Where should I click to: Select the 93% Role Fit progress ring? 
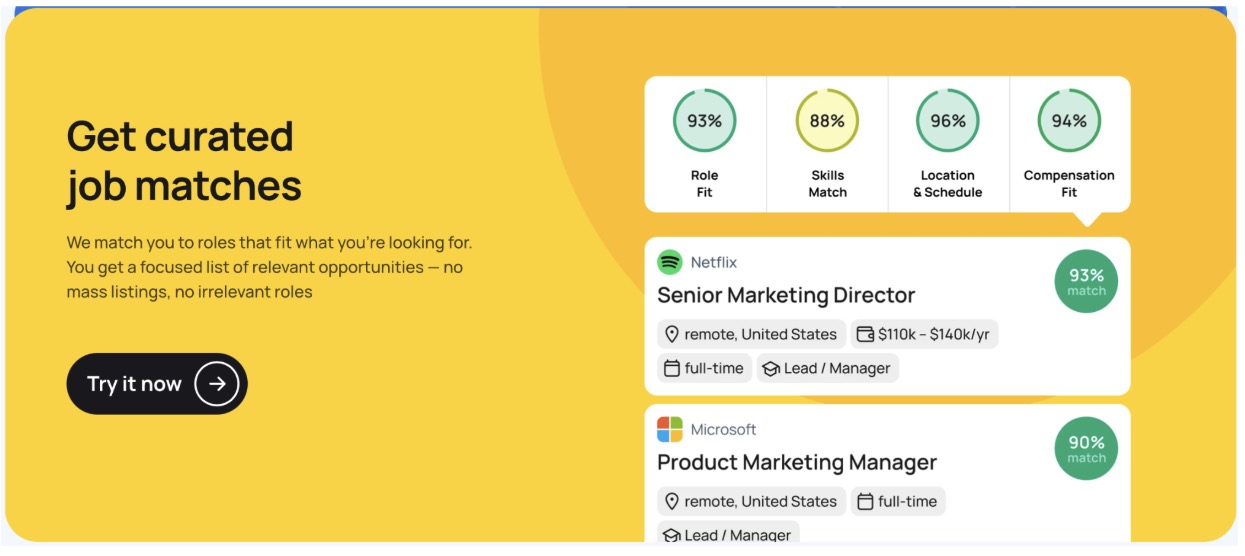point(705,121)
